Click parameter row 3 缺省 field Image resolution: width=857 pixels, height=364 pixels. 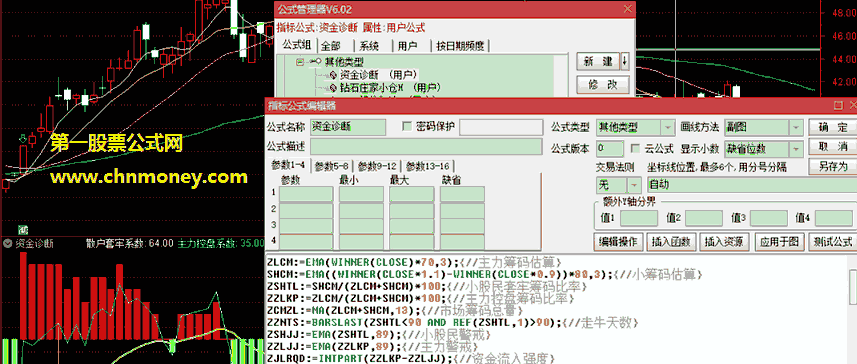point(462,226)
